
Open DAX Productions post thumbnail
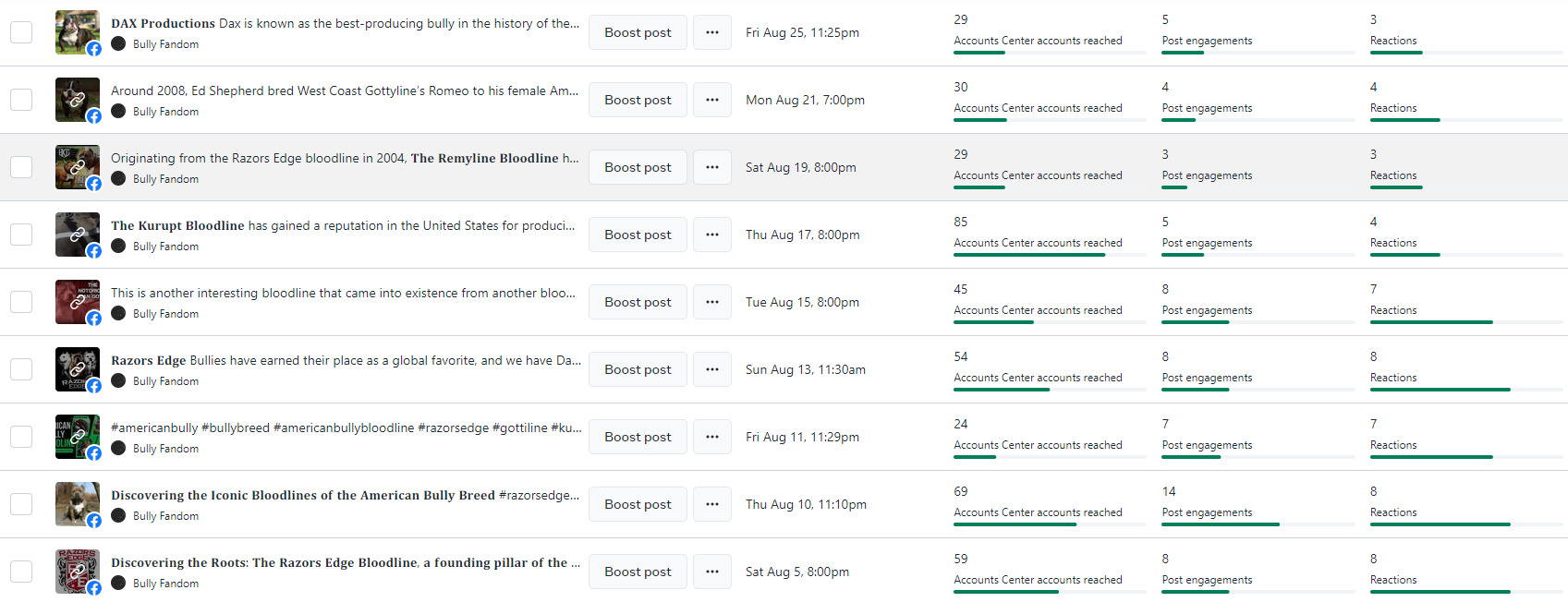[x=77, y=32]
